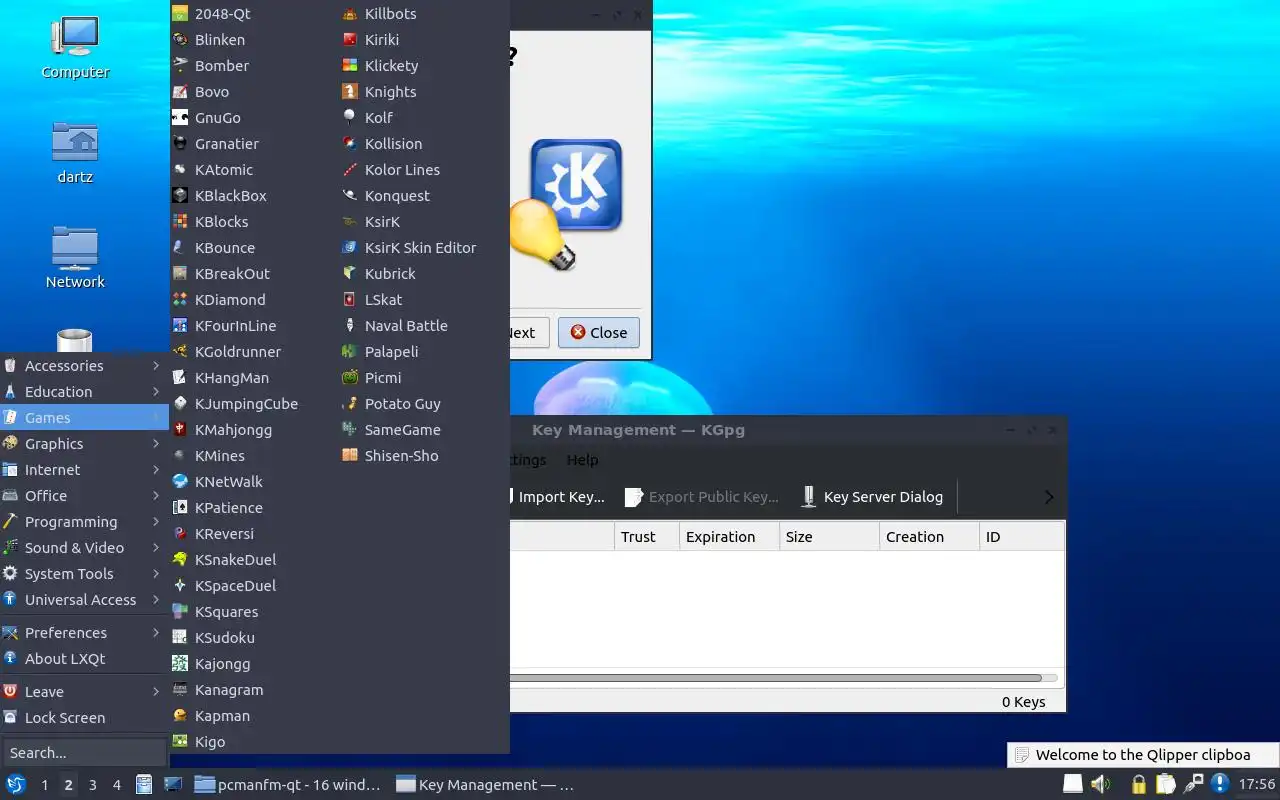
Task: Start Granatier game
Action: (x=255, y=144)
